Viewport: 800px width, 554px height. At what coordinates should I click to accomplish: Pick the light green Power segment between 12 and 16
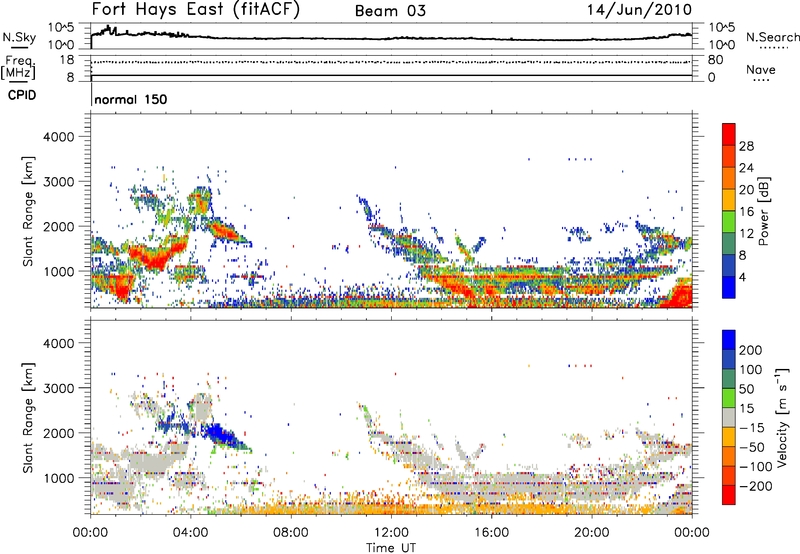click(729, 222)
